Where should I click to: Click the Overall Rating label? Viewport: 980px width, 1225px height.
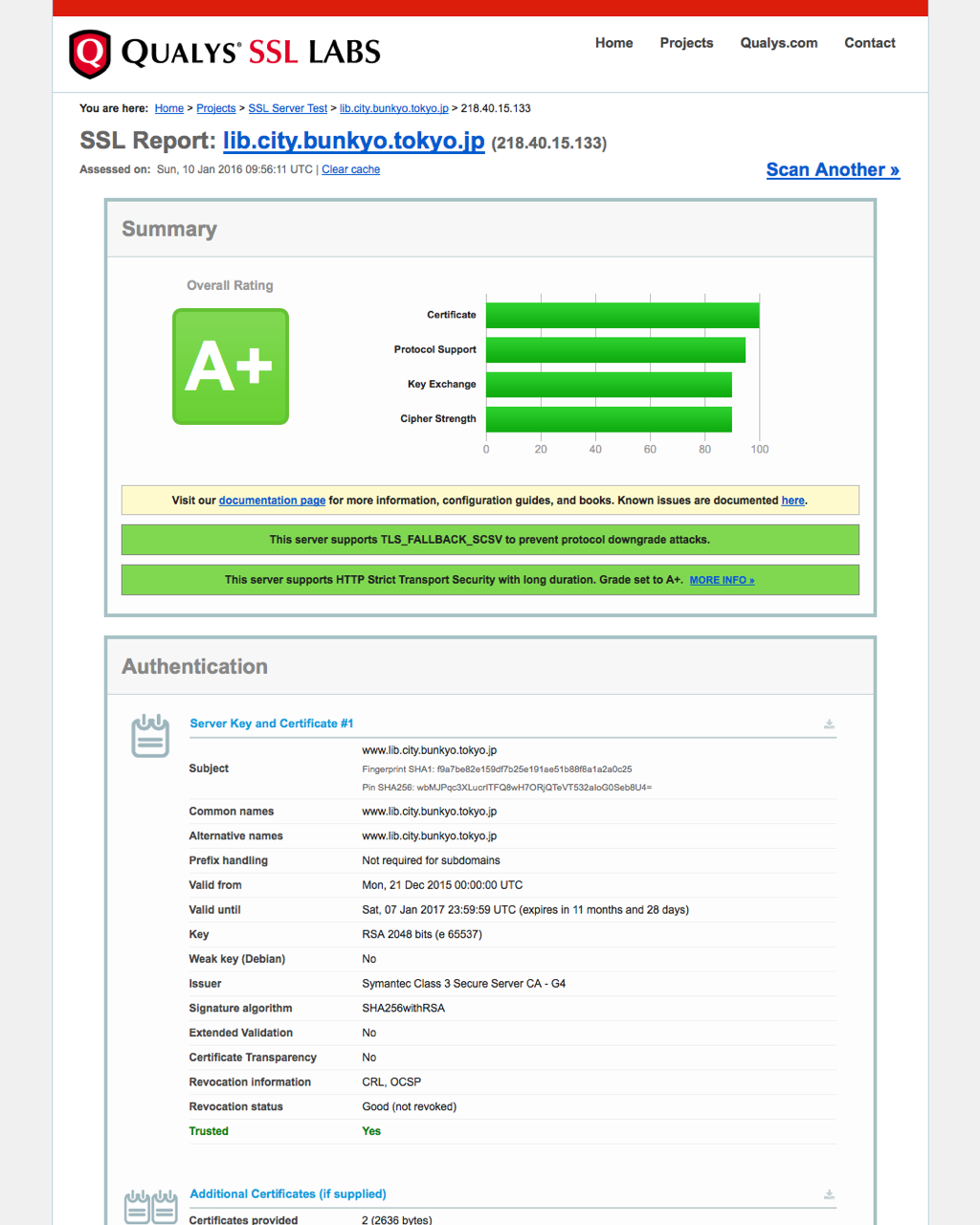click(230, 285)
